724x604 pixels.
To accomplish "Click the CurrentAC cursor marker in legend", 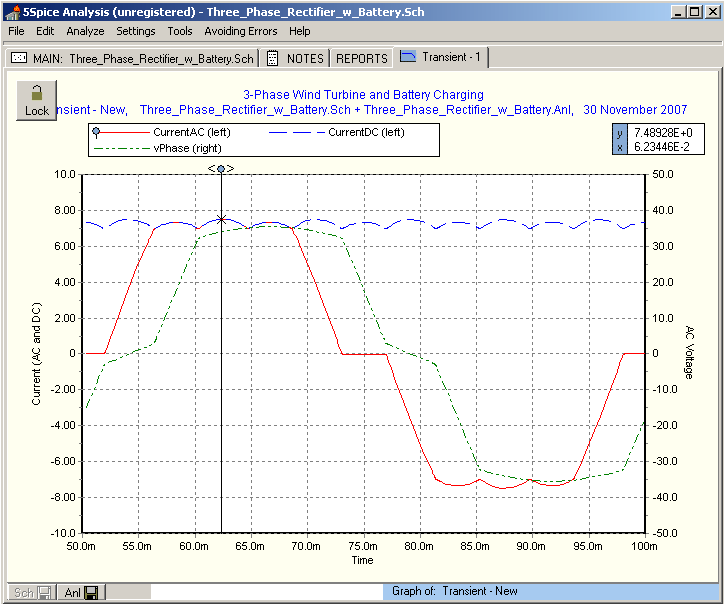I will [x=96, y=132].
